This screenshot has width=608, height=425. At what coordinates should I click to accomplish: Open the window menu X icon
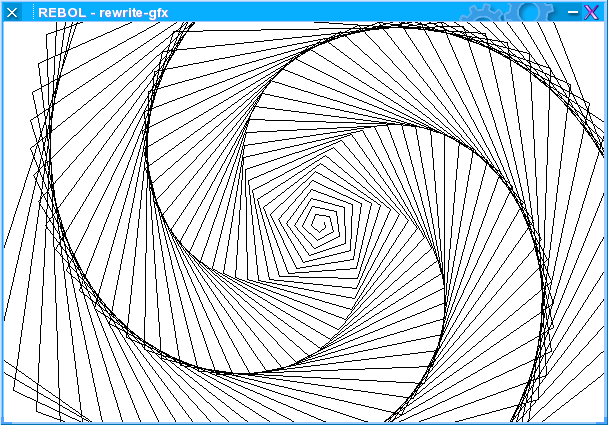(12, 12)
